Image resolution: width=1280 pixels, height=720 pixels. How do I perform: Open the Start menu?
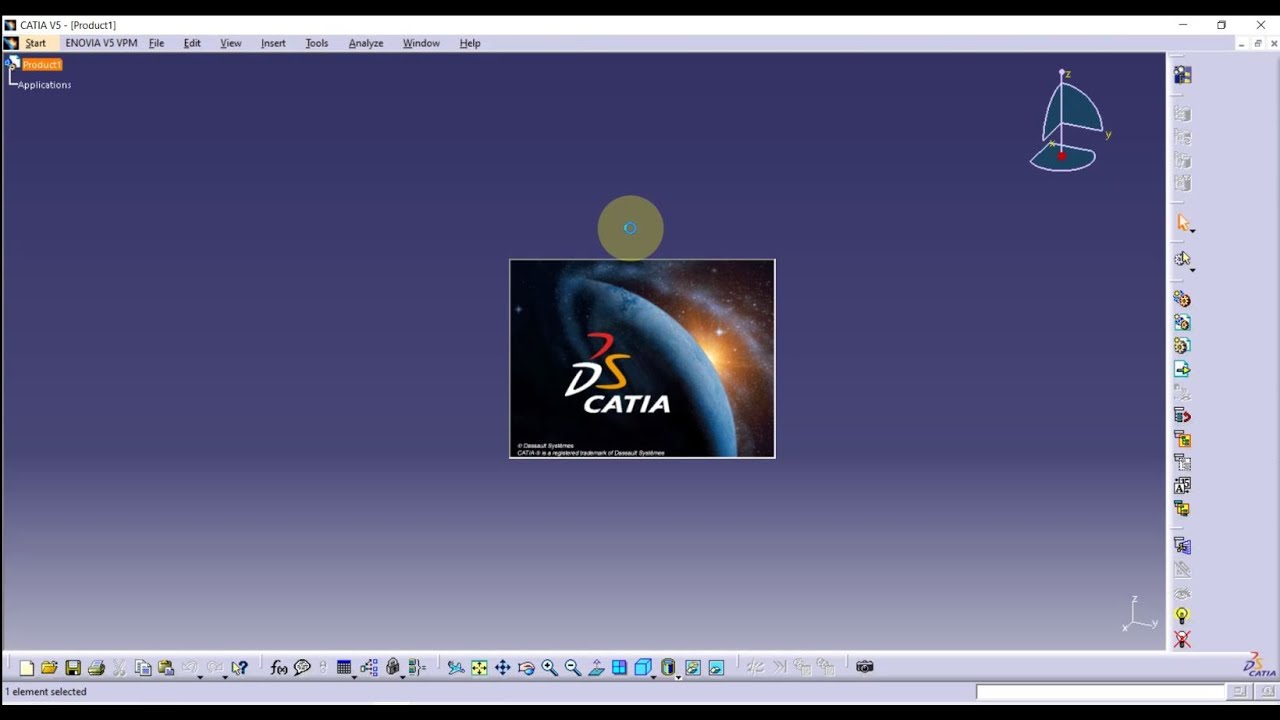36,43
